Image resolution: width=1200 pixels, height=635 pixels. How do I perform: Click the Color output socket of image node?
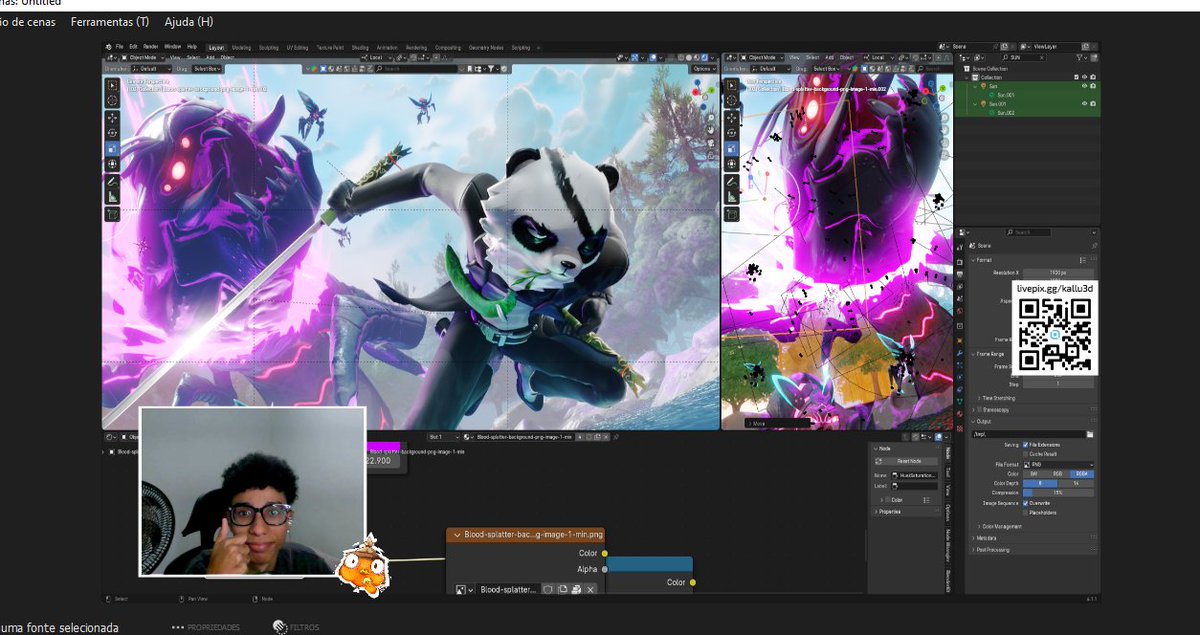click(x=603, y=553)
